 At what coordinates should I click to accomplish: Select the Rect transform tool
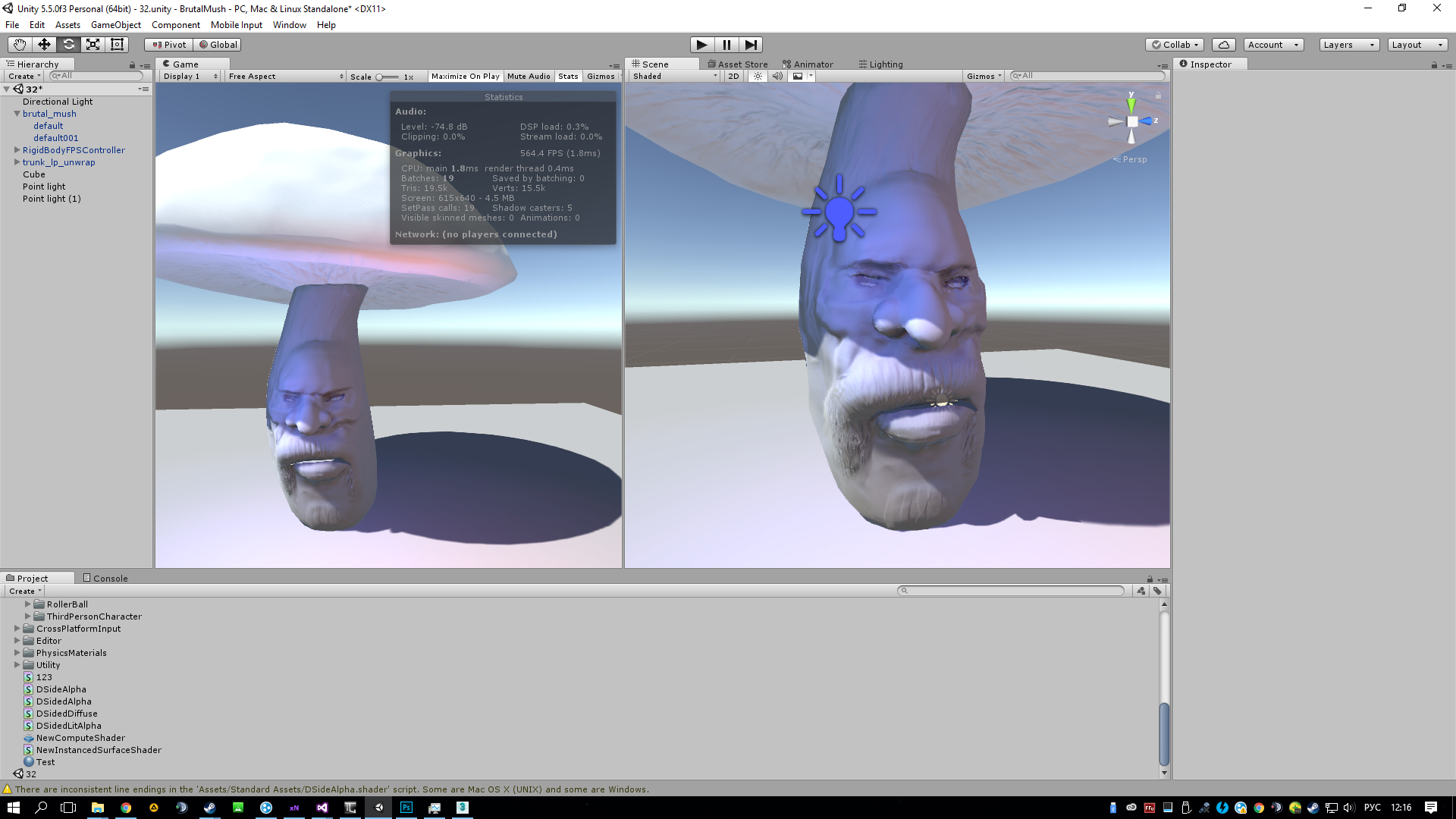coord(117,45)
